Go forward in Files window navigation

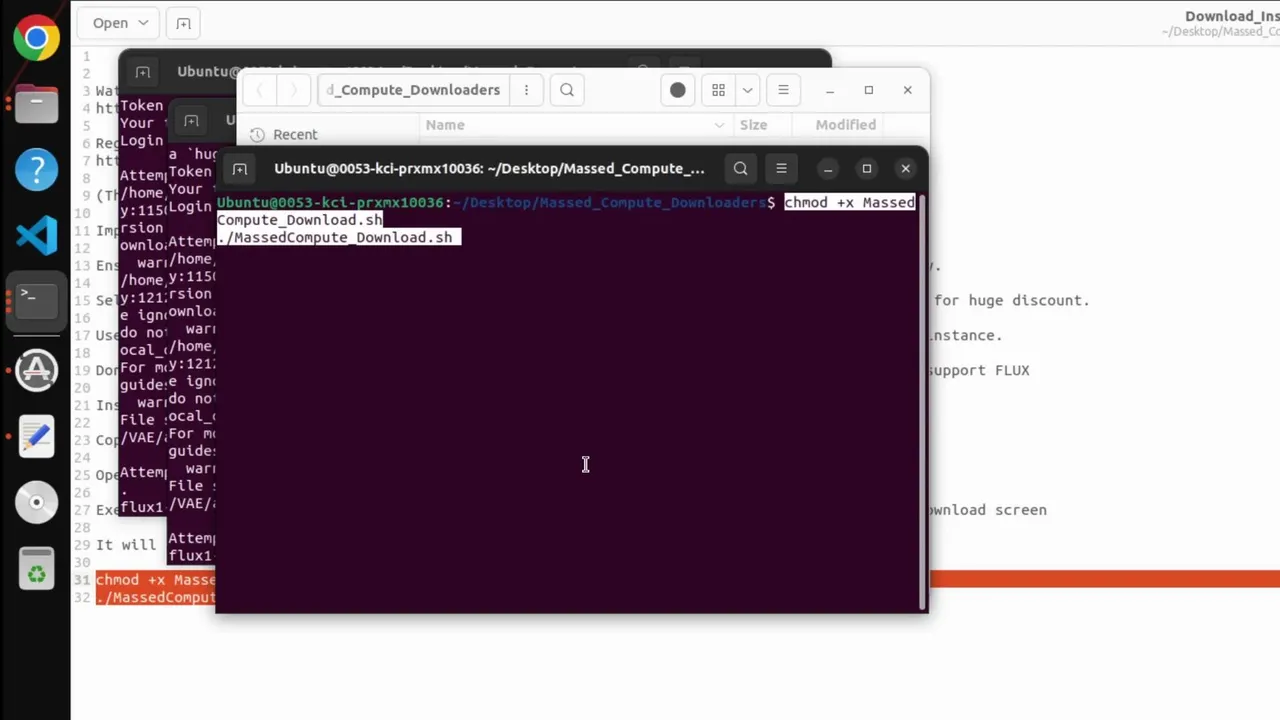tap(294, 90)
